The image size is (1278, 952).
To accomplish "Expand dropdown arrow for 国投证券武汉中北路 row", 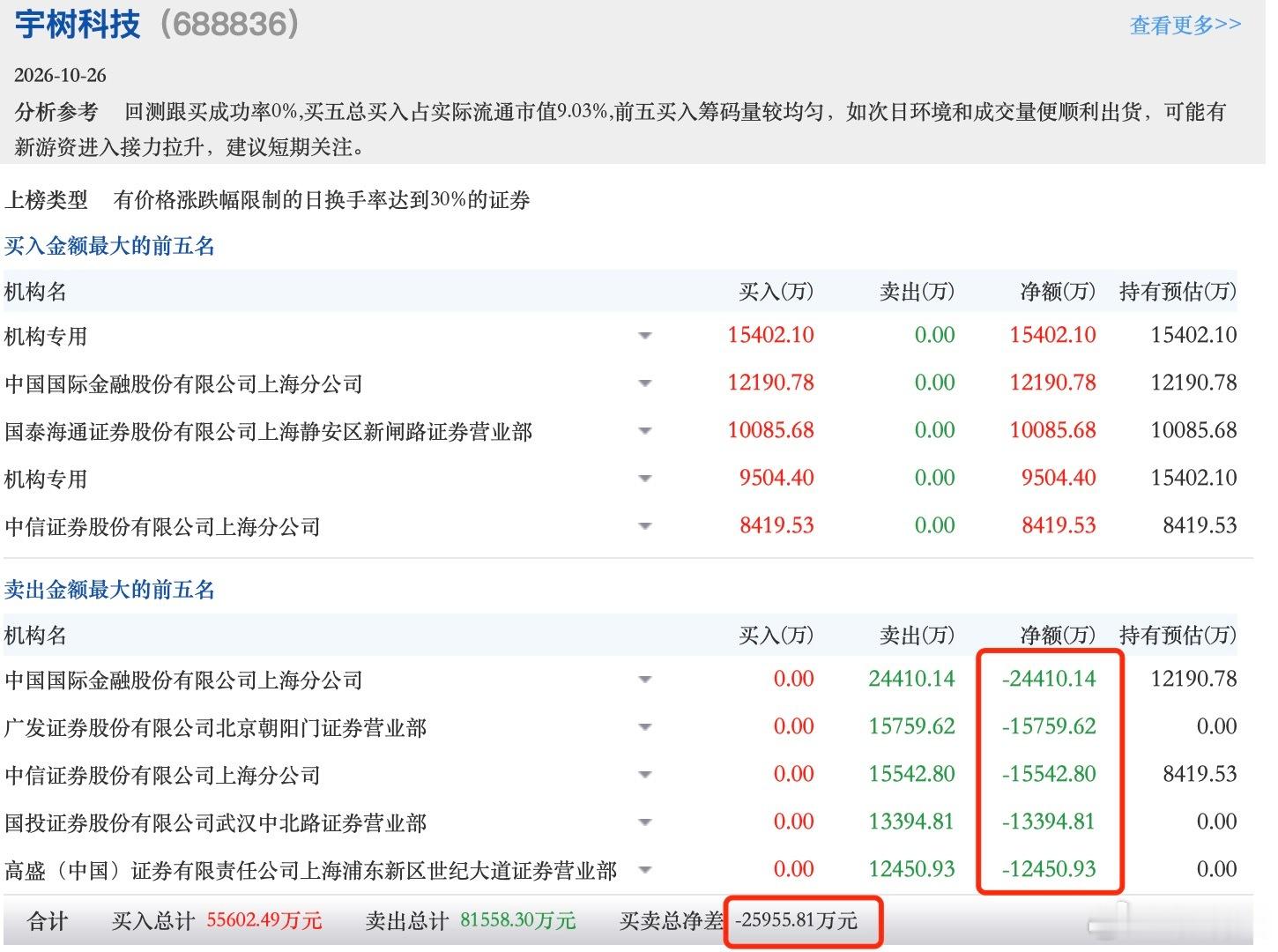I will (x=645, y=822).
